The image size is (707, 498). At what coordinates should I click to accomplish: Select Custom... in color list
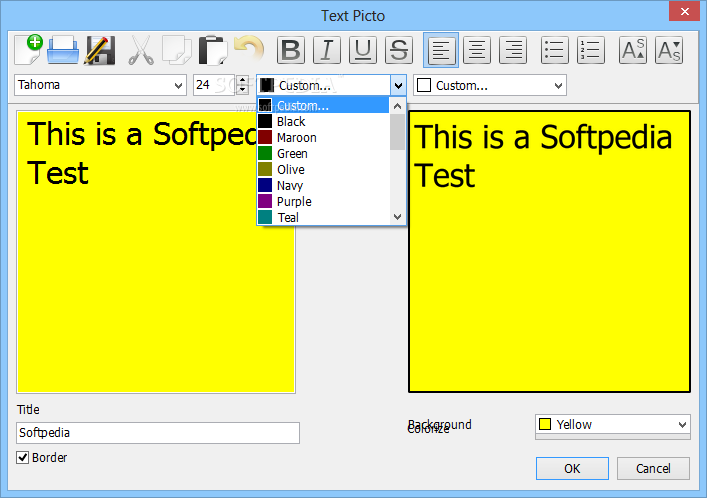323,106
